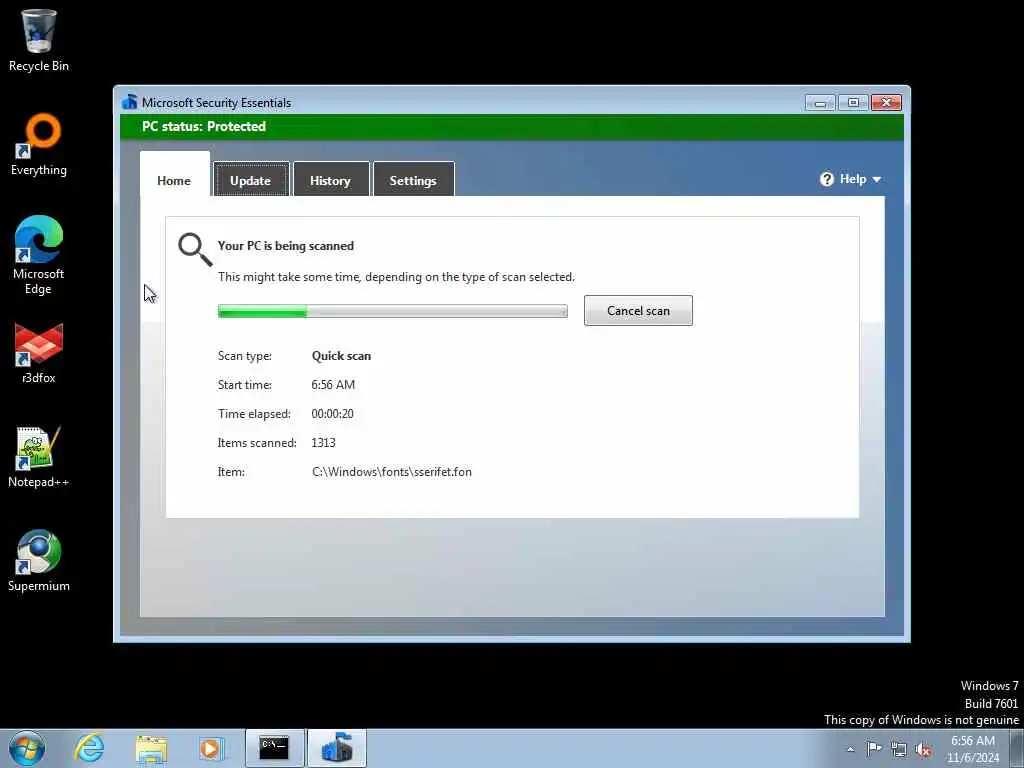Open Internet Explorer from the taskbar
This screenshot has width=1024, height=768.
(89, 748)
